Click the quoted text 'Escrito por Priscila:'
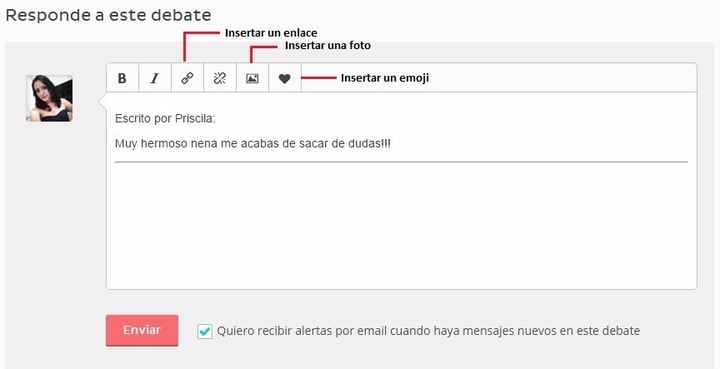720x369 pixels. pyautogui.click(x=165, y=119)
